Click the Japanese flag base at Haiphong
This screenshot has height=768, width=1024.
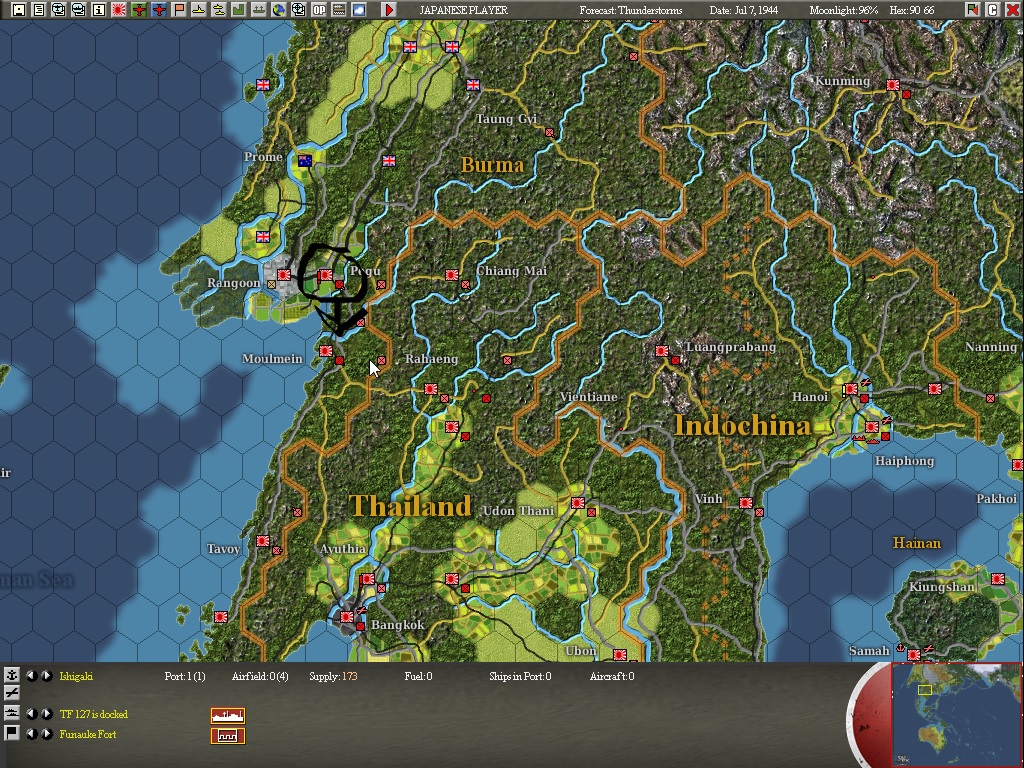coord(872,426)
